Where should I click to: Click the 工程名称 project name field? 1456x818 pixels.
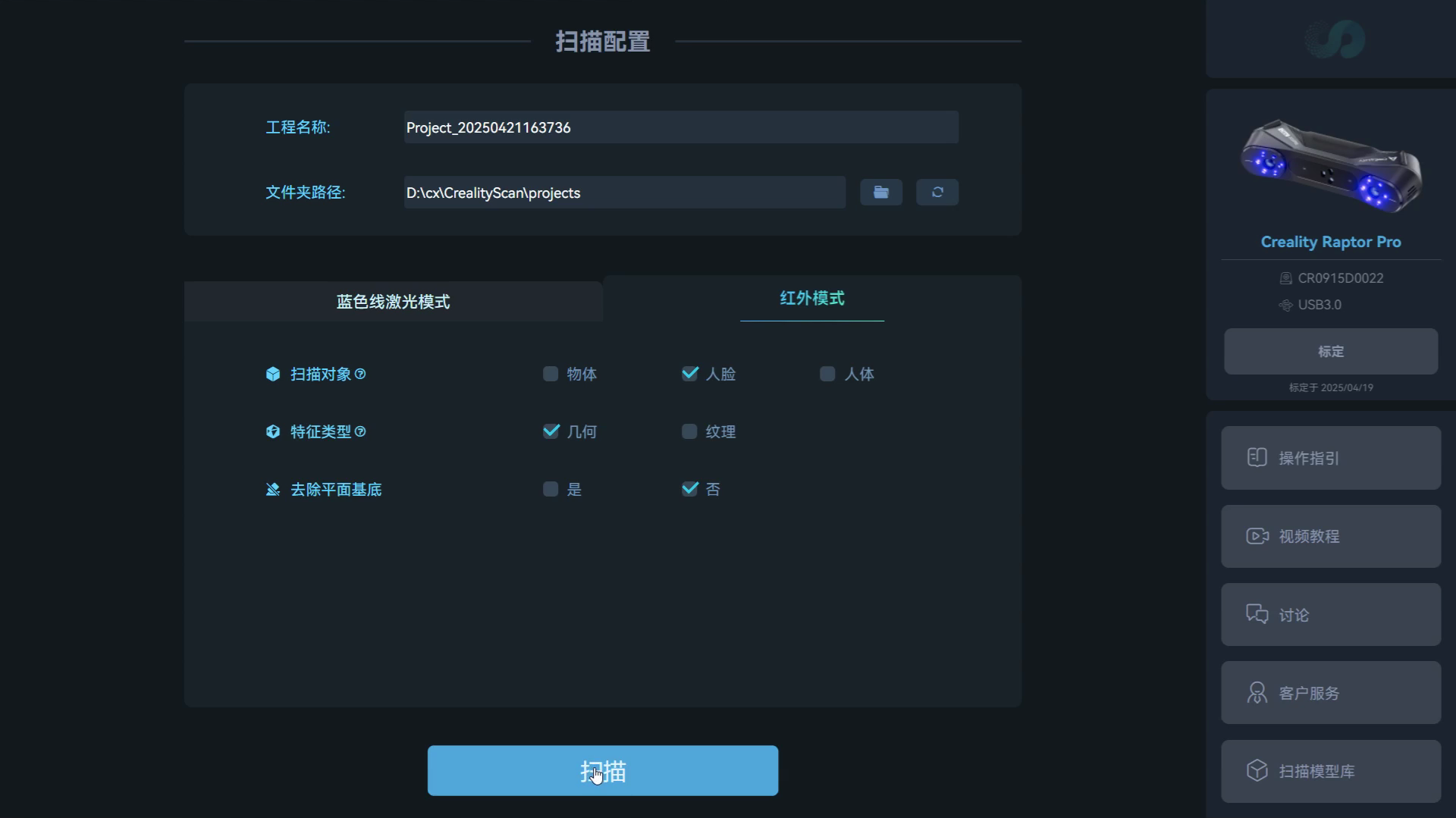(681, 127)
